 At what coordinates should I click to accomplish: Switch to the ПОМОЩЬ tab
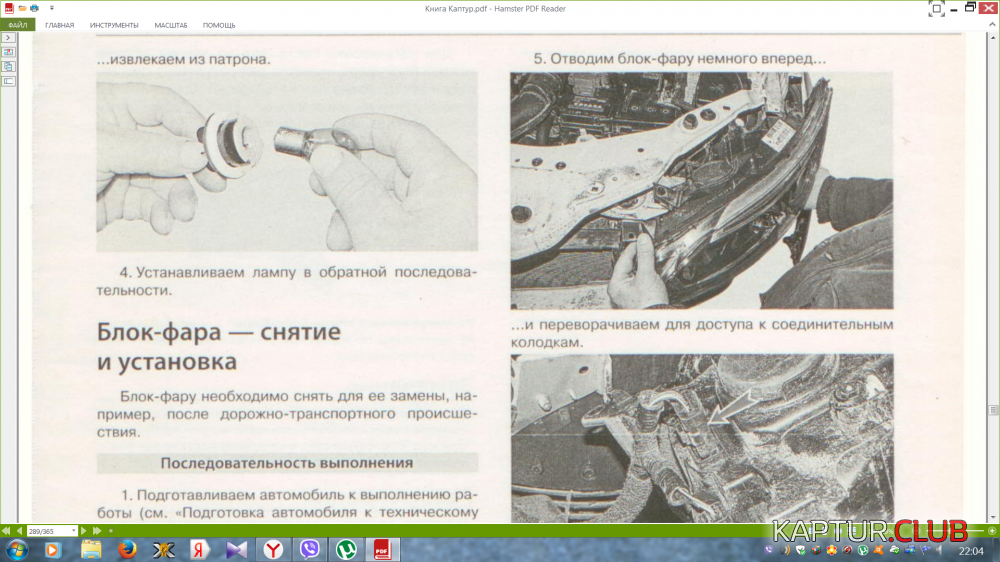(219, 25)
